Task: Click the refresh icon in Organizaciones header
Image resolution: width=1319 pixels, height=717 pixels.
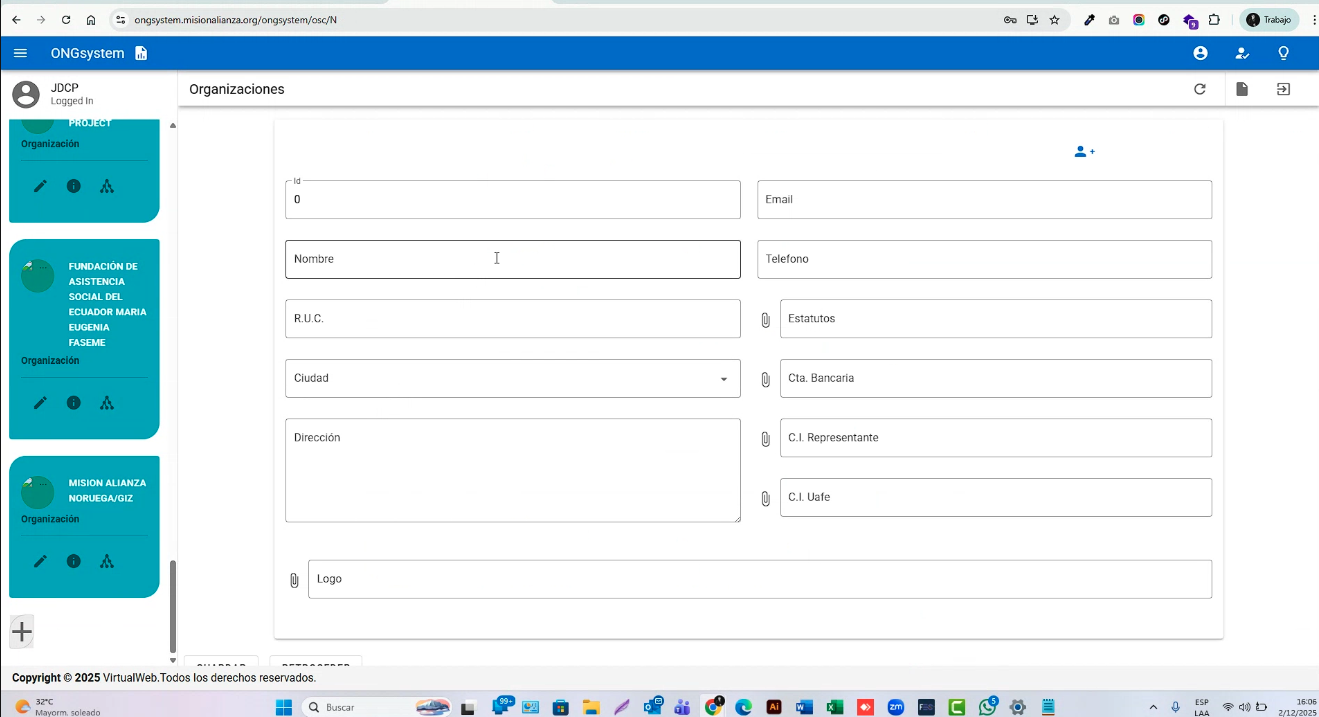Action: (x=1200, y=89)
